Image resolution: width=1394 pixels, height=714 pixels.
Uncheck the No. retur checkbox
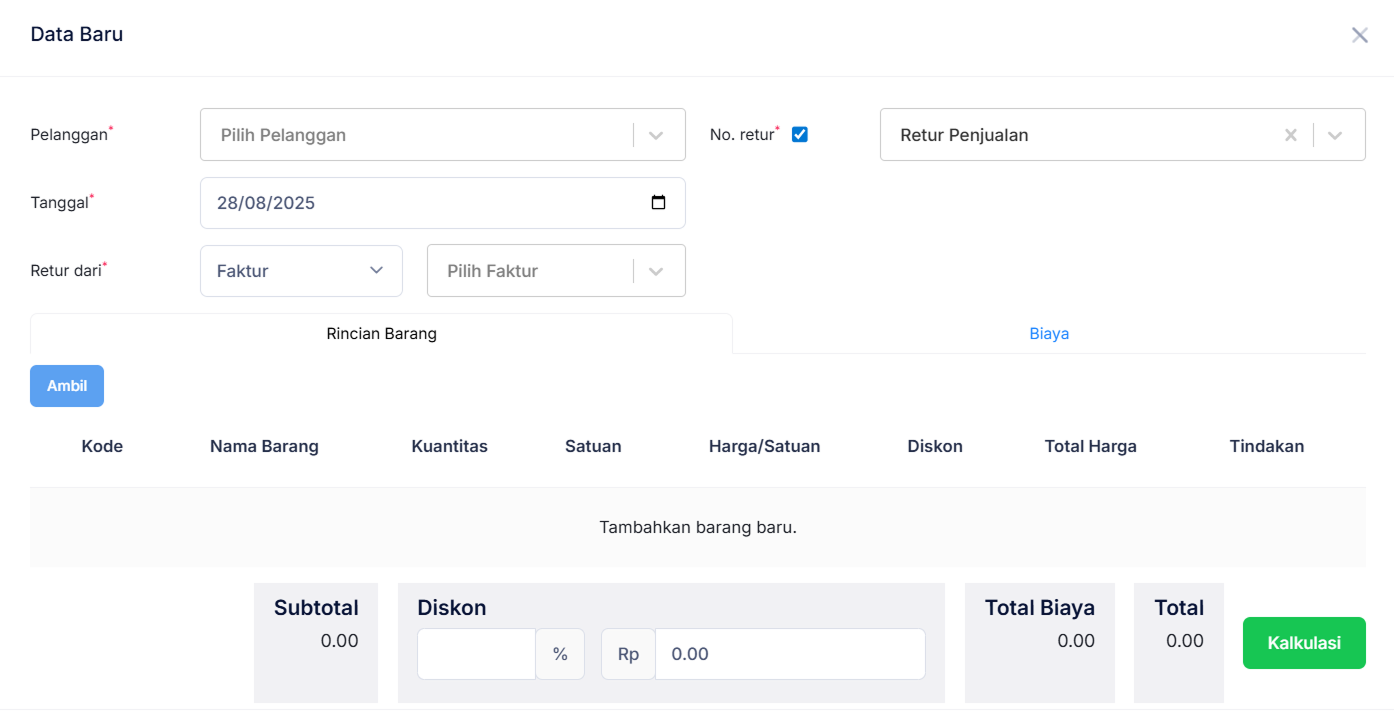800,134
